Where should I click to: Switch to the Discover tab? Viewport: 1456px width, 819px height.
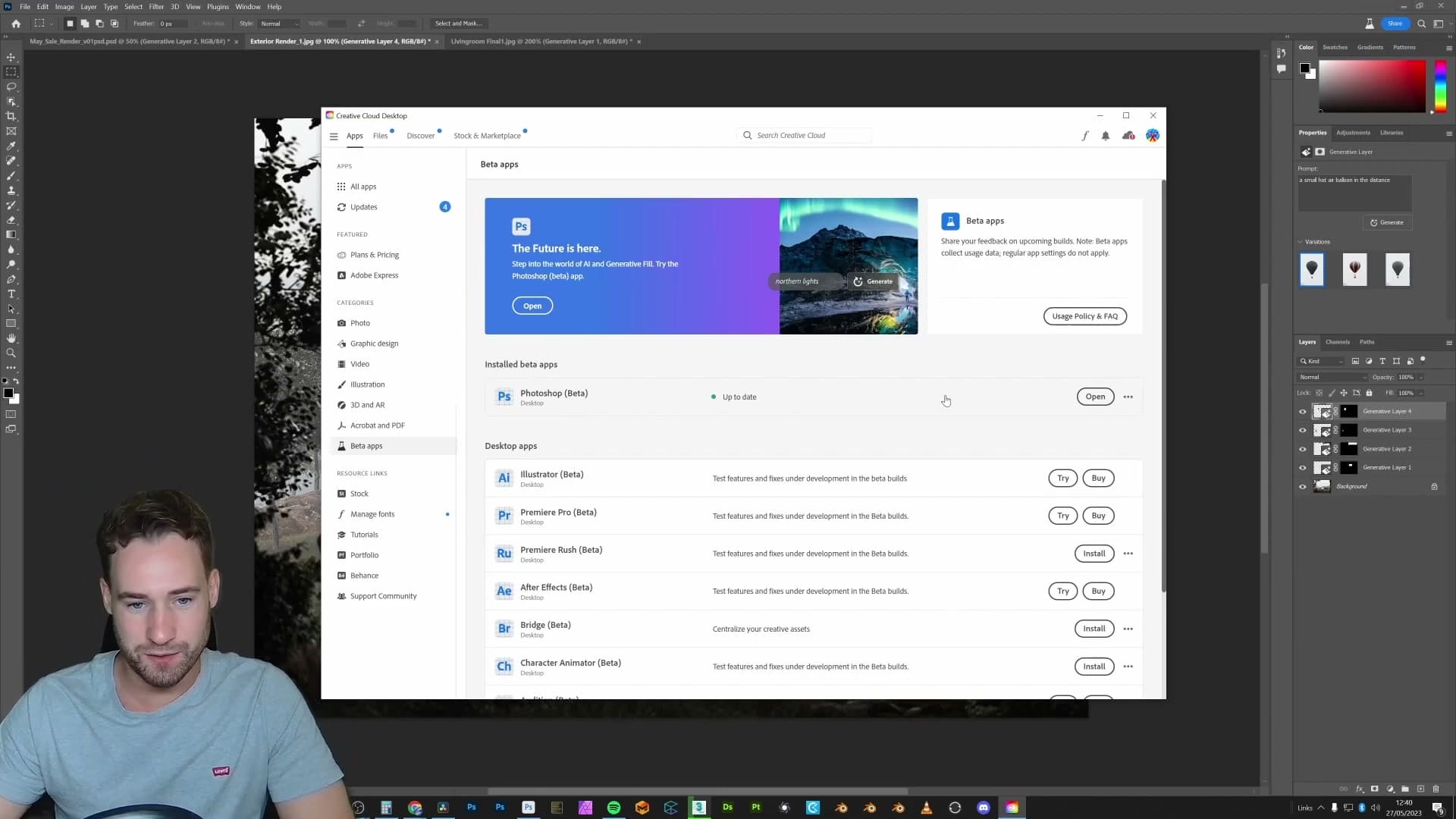click(420, 136)
